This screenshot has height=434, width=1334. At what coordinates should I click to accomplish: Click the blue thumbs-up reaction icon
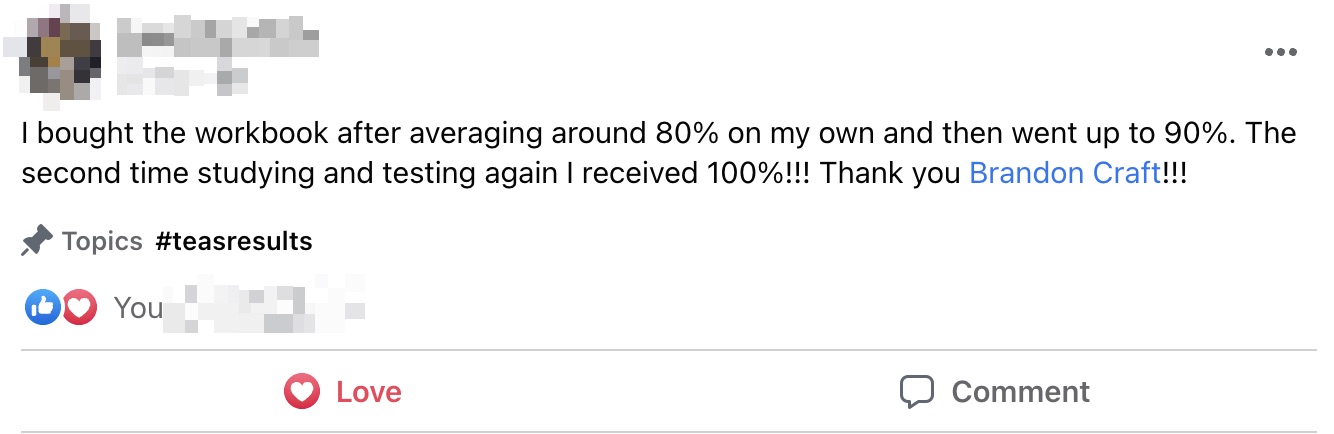click(x=42, y=308)
